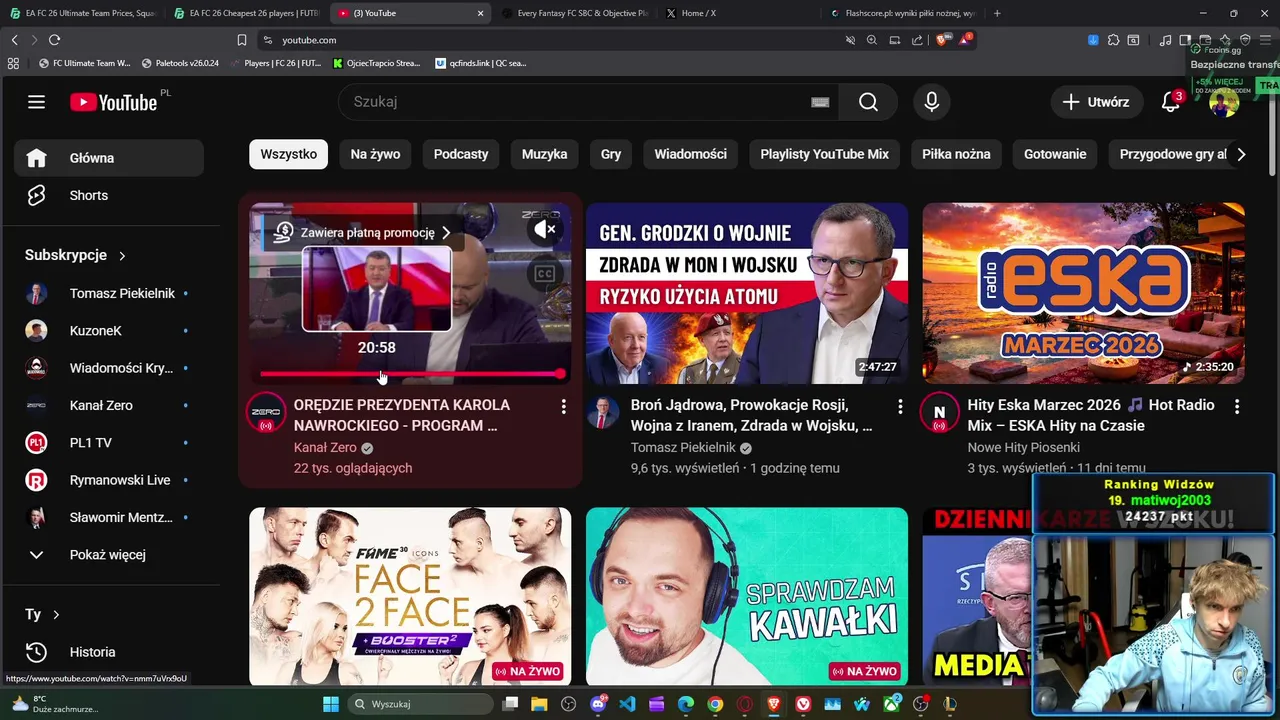Select the Podcasty filter chip
The width and height of the screenshot is (1280, 720).
click(461, 154)
